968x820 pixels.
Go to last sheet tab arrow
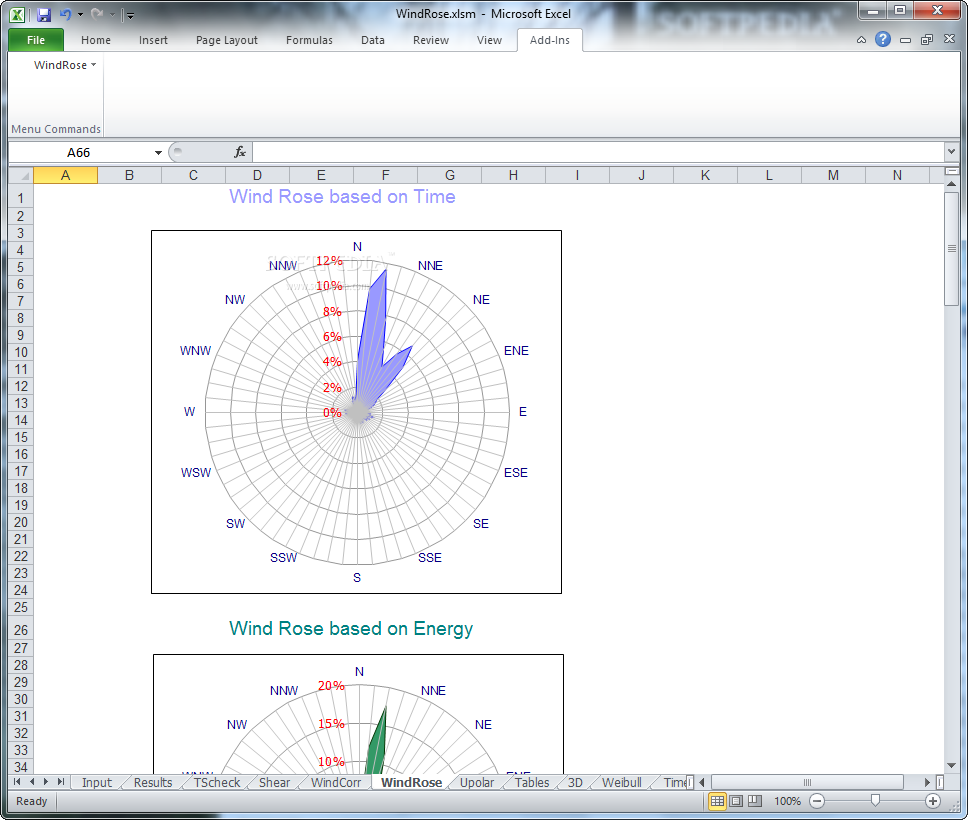coord(60,782)
